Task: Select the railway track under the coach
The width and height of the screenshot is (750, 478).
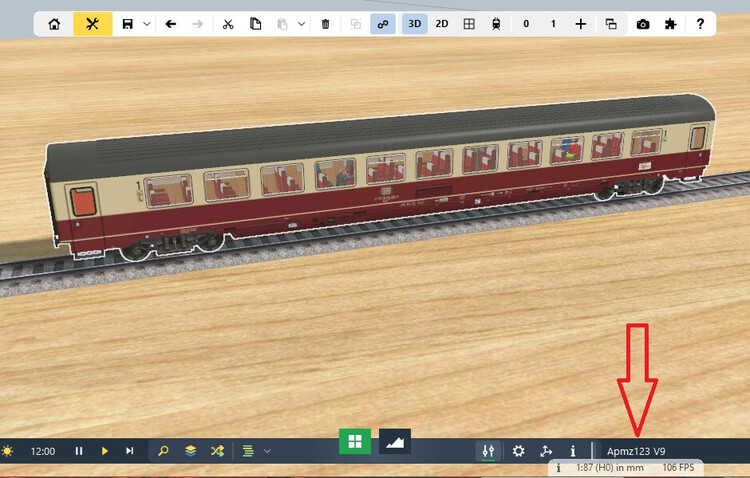Action: 373,234
